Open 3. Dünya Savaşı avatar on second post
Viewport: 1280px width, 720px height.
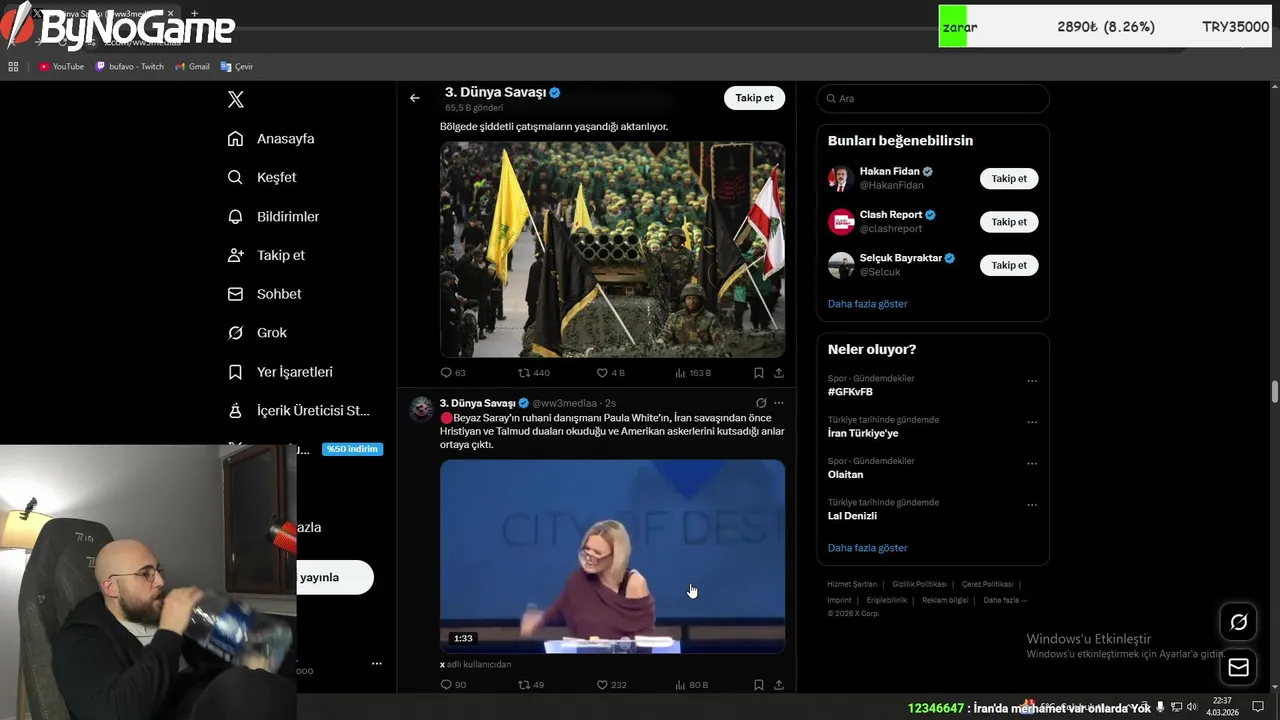[x=421, y=408]
